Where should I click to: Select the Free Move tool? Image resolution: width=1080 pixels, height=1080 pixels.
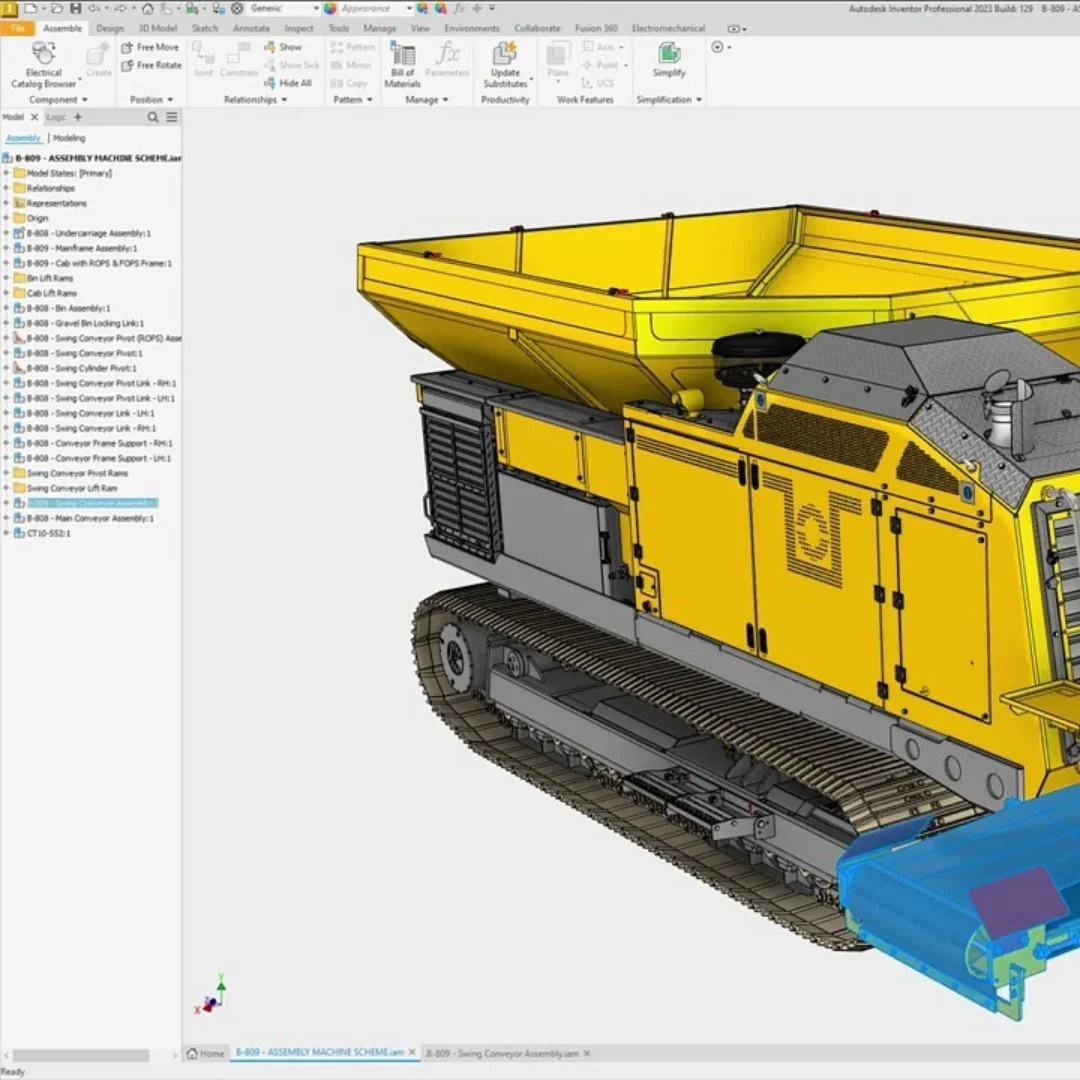point(150,47)
